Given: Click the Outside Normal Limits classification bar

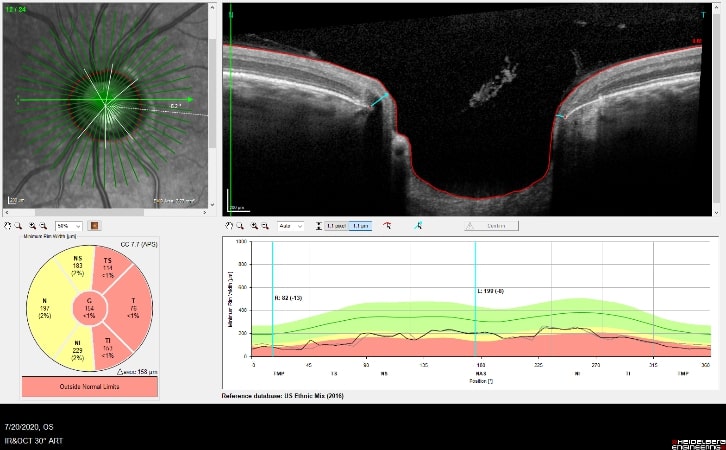Looking at the screenshot, I should click(88, 386).
